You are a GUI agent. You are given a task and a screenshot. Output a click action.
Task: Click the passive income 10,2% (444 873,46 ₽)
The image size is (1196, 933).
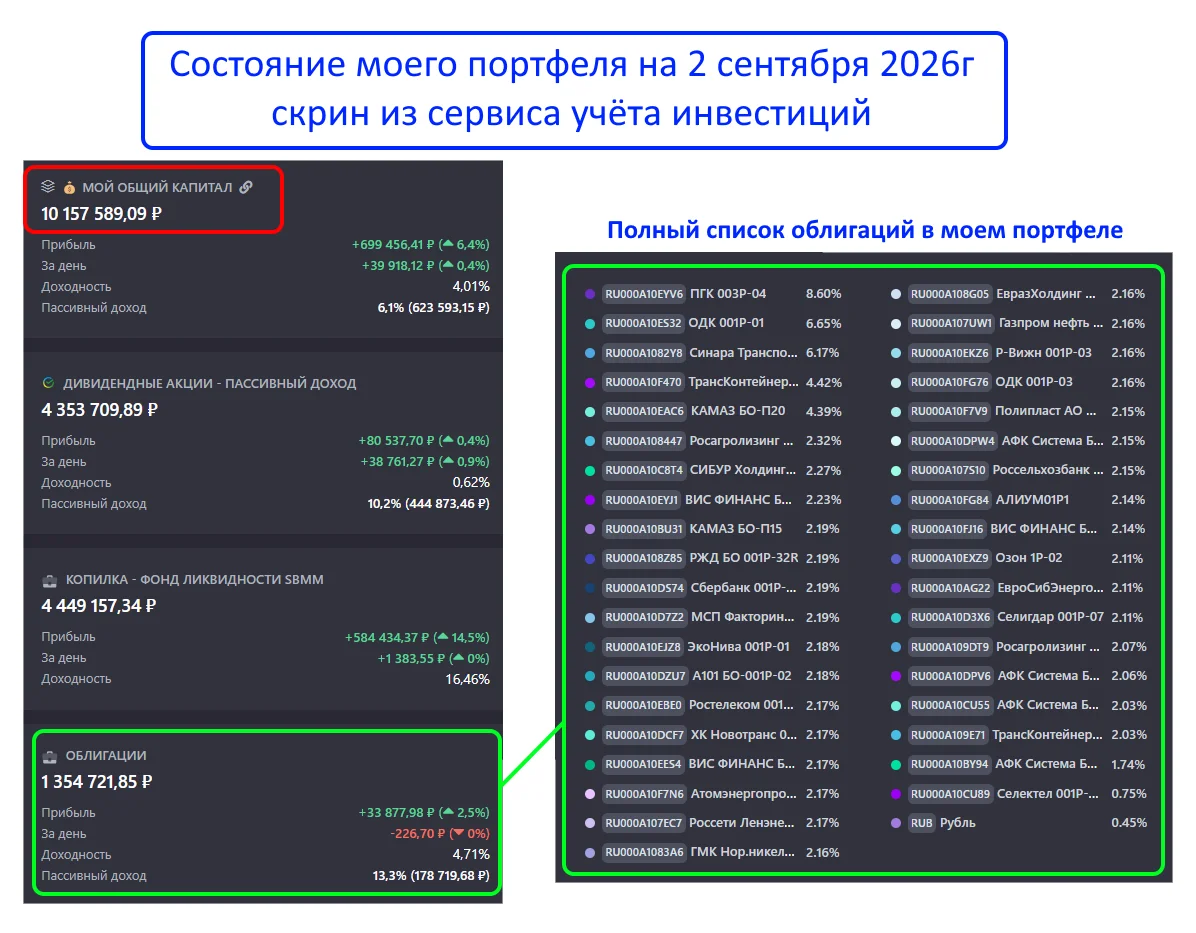429,503
